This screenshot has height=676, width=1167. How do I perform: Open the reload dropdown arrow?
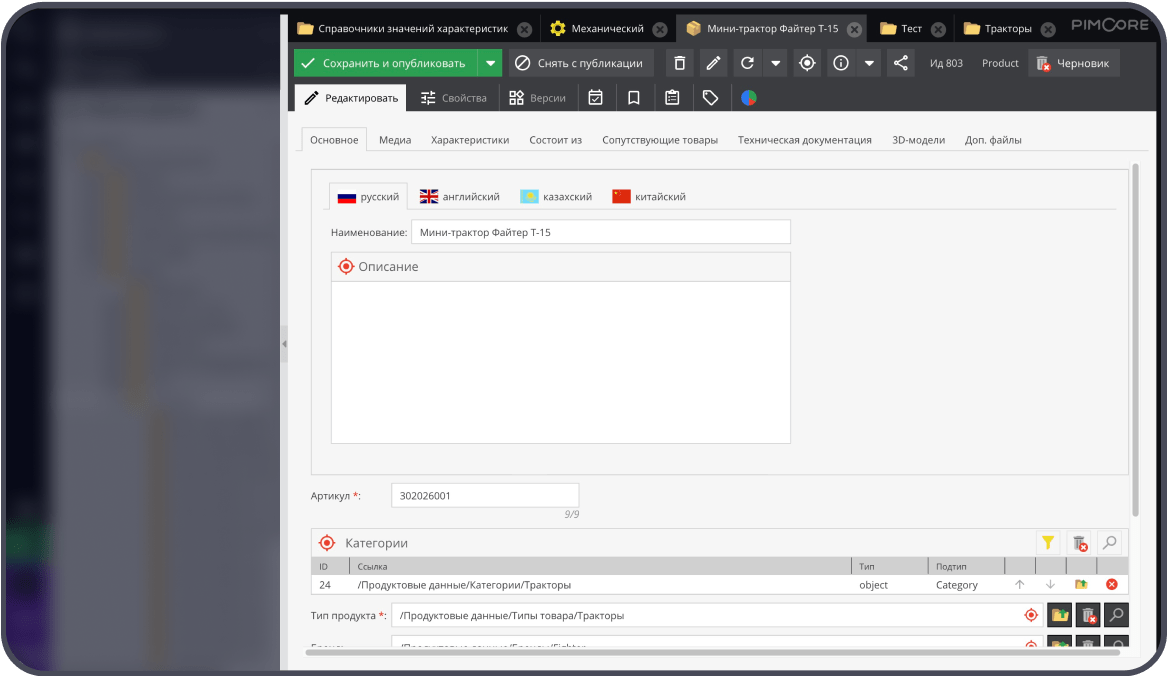(x=776, y=63)
